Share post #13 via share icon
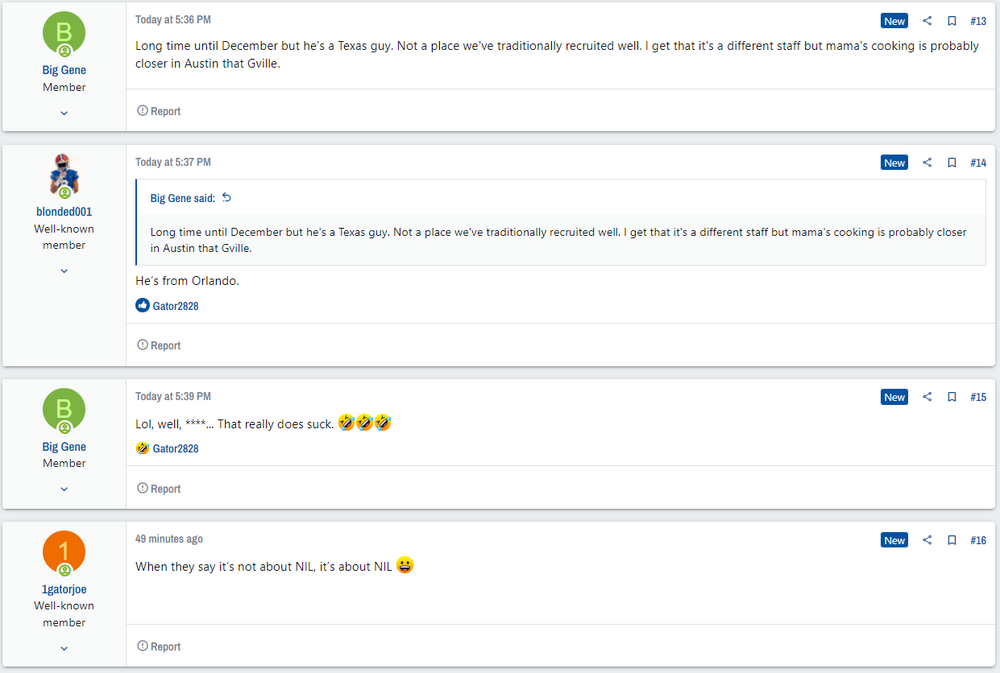1000x673 pixels. [927, 21]
